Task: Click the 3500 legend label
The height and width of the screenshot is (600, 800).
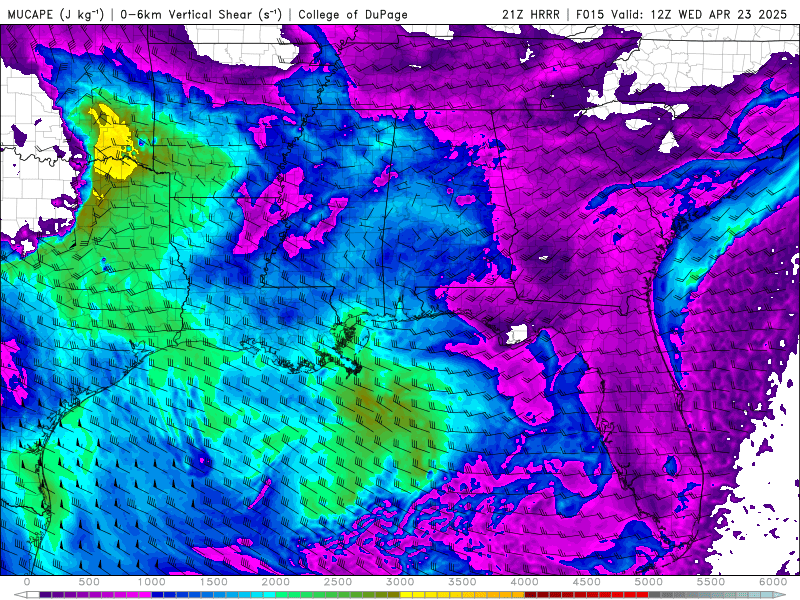Action: click(x=462, y=582)
